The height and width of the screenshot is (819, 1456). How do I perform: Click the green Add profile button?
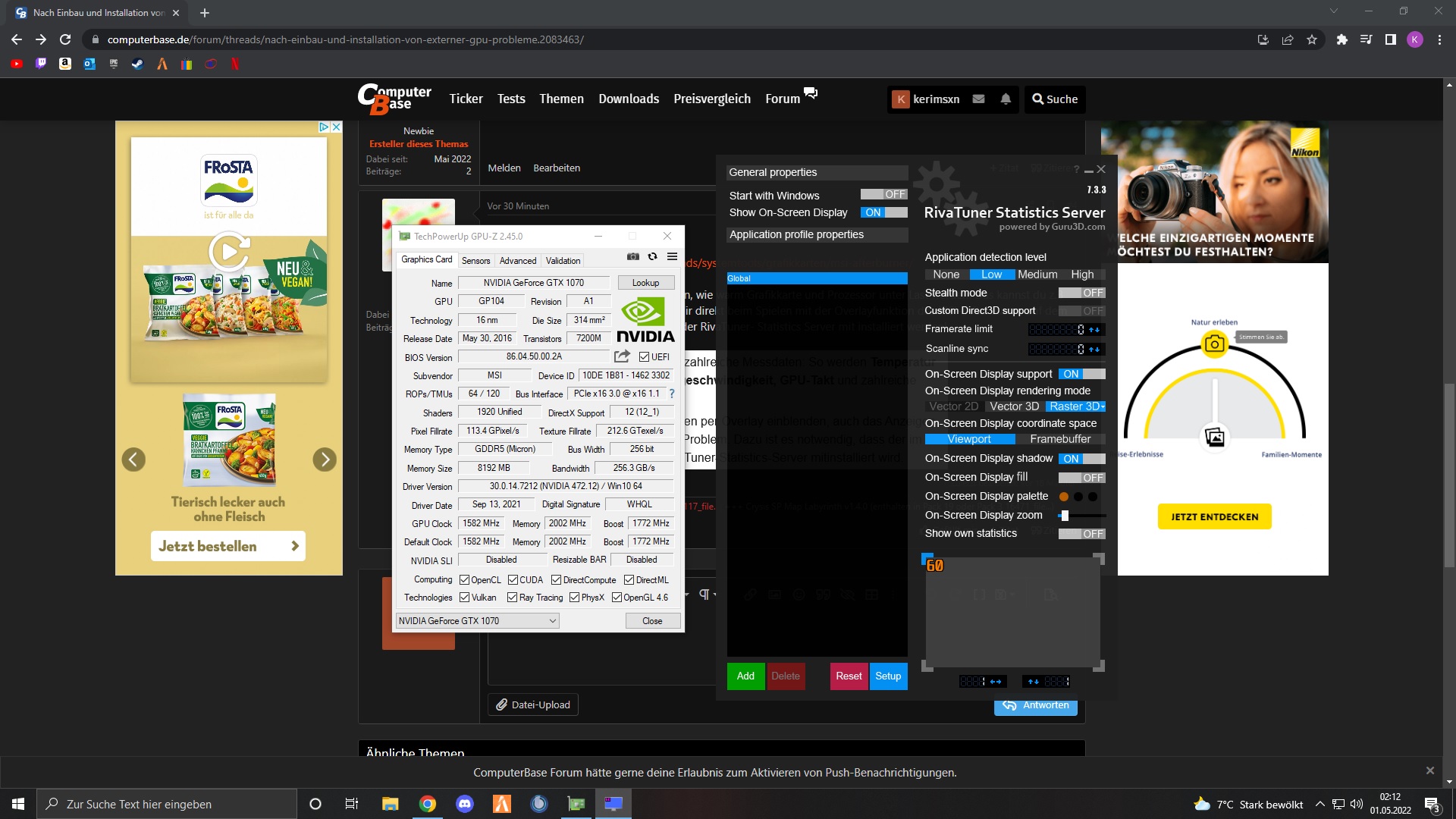745,676
